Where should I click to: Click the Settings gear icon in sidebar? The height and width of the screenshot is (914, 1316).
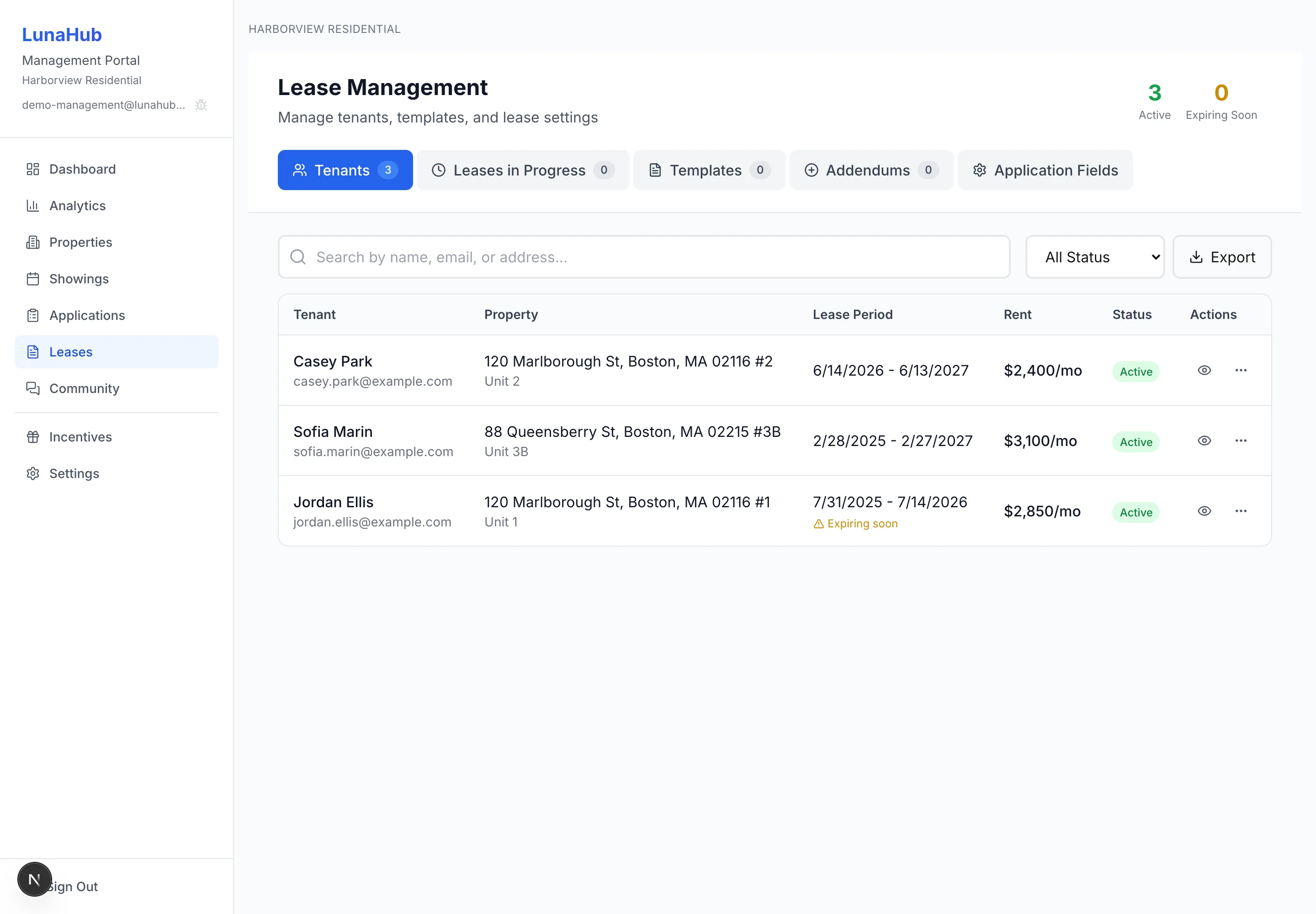[32, 473]
